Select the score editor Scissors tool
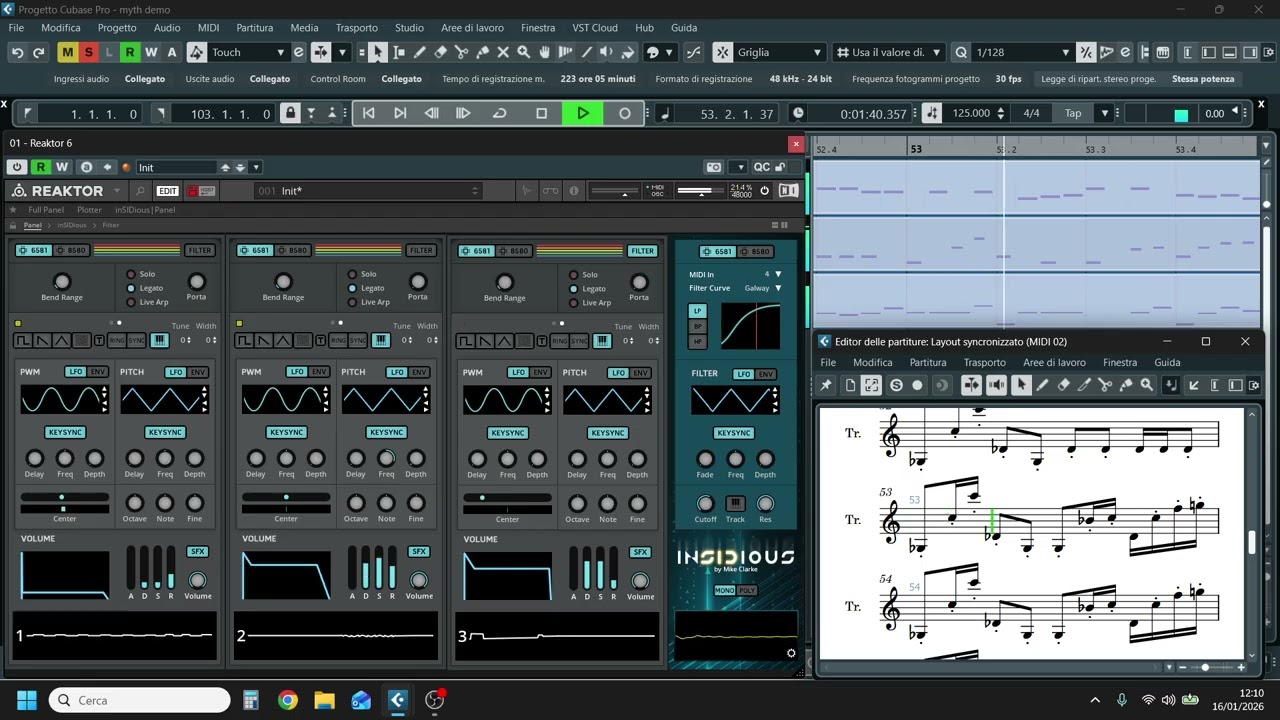The height and width of the screenshot is (720, 1280). 1105,385
